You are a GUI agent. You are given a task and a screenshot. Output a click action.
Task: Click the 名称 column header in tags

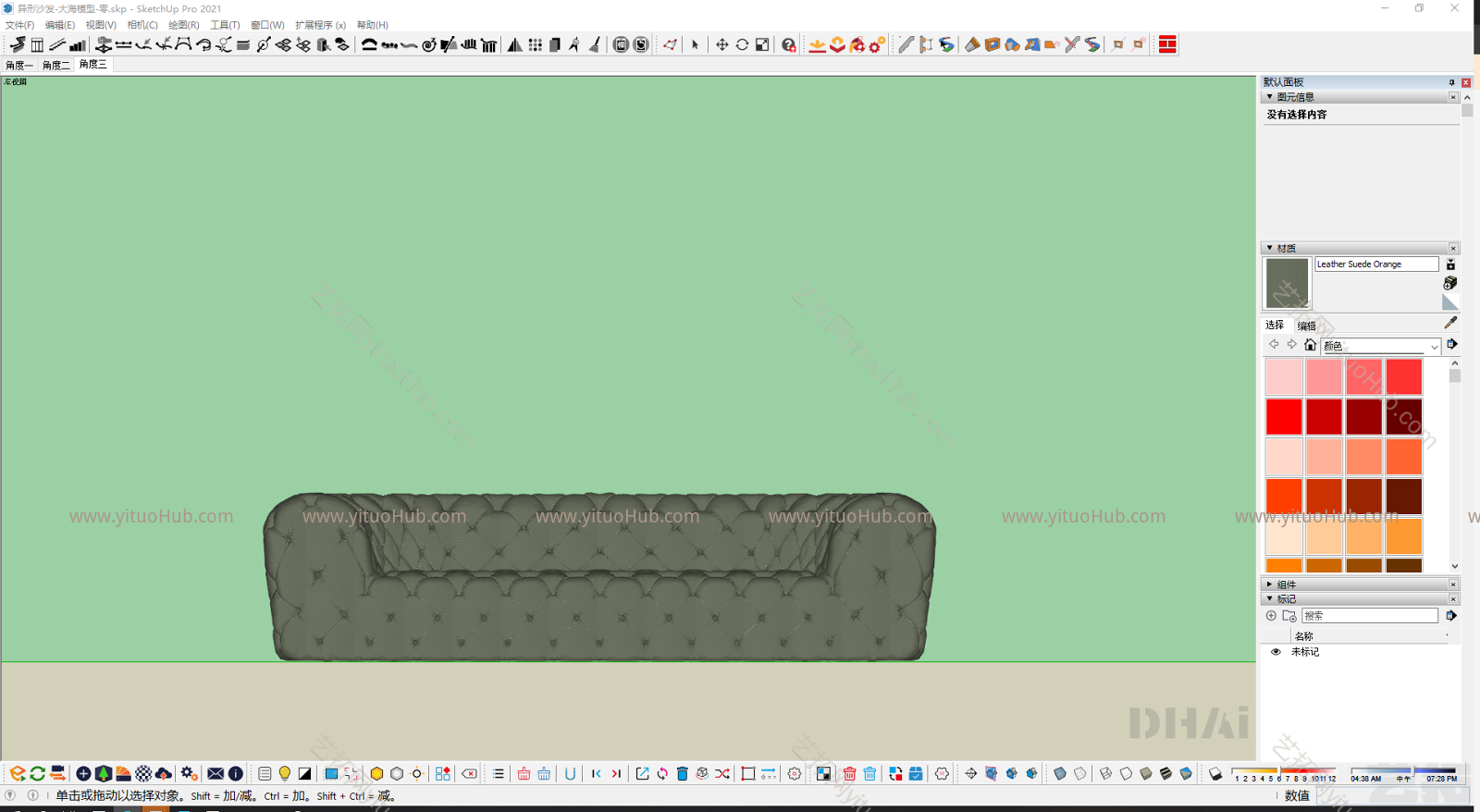click(1303, 636)
